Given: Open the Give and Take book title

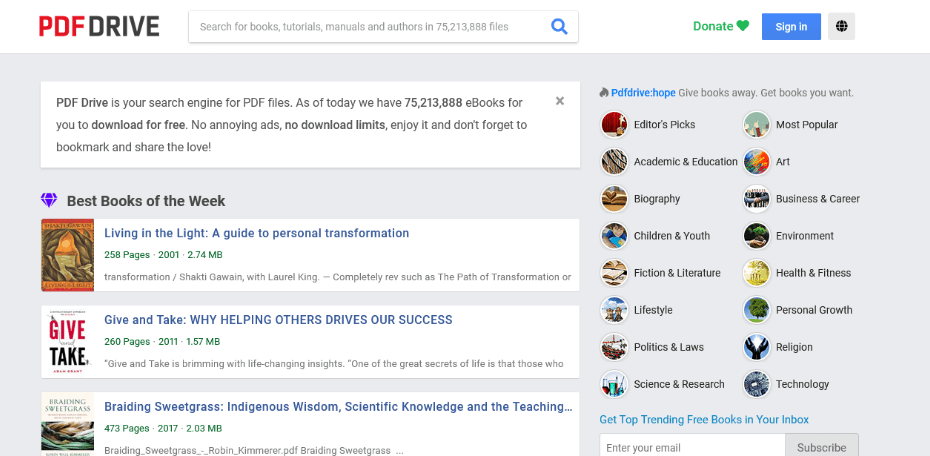Looking at the screenshot, I should [278, 320].
